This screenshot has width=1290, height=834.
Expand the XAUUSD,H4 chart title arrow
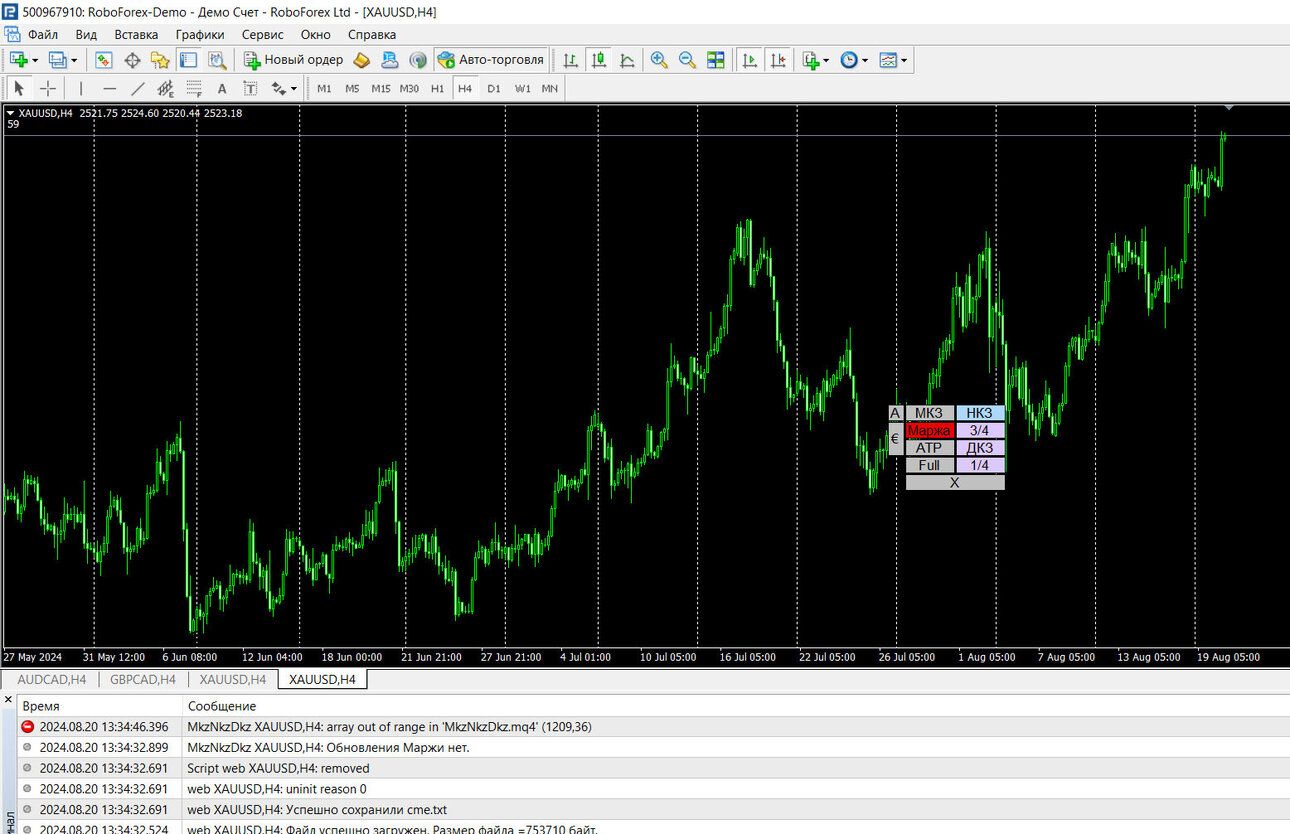[11, 113]
